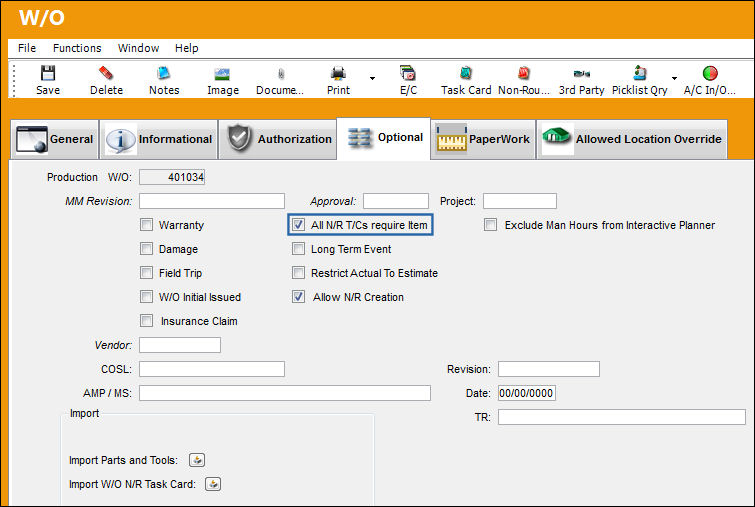Image resolution: width=755 pixels, height=507 pixels.
Task: Click the Vendor input field
Action: [180, 345]
